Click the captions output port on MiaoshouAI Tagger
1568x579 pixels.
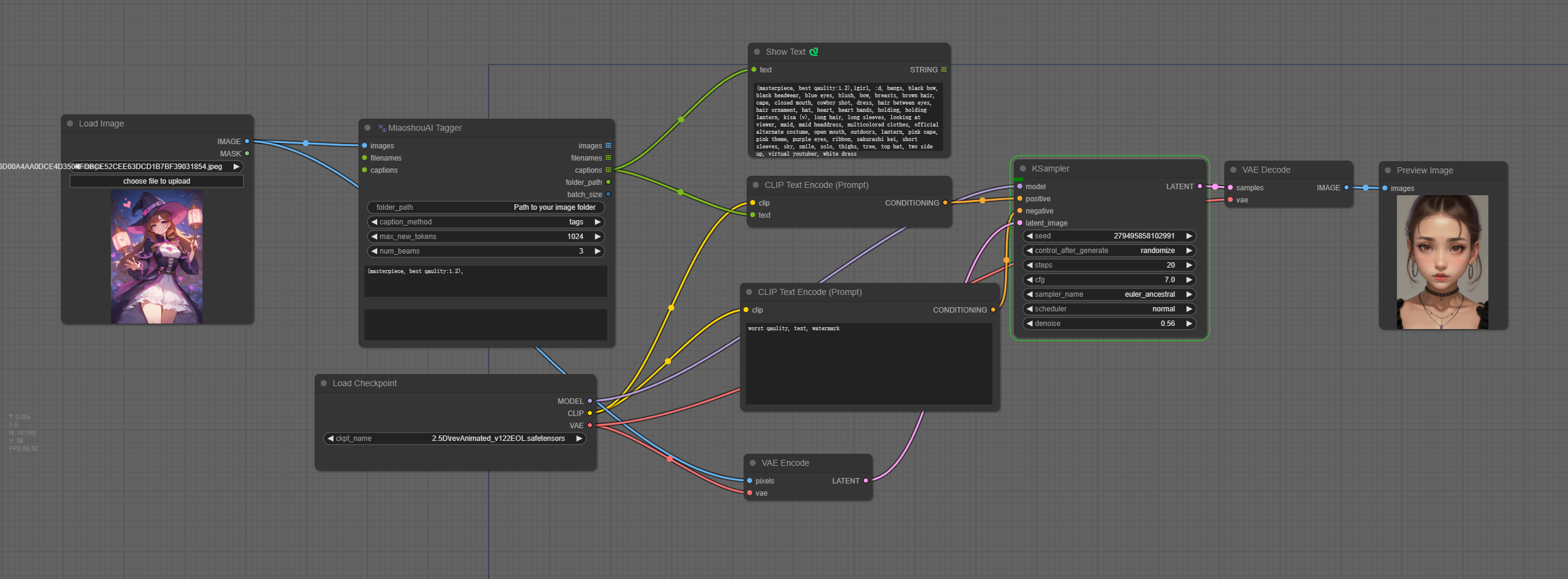coord(608,170)
